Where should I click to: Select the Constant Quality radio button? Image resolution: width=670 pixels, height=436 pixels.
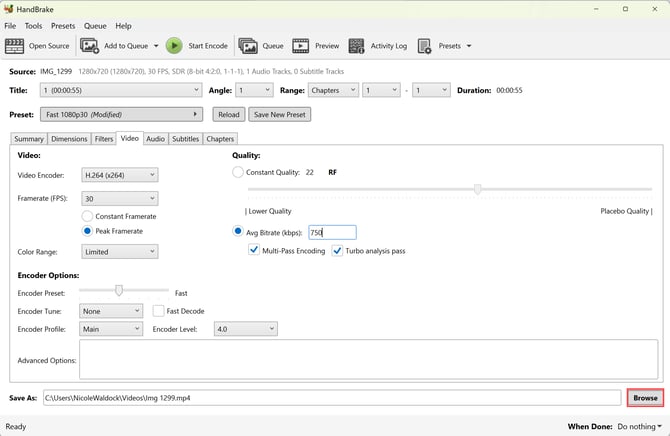coord(238,172)
